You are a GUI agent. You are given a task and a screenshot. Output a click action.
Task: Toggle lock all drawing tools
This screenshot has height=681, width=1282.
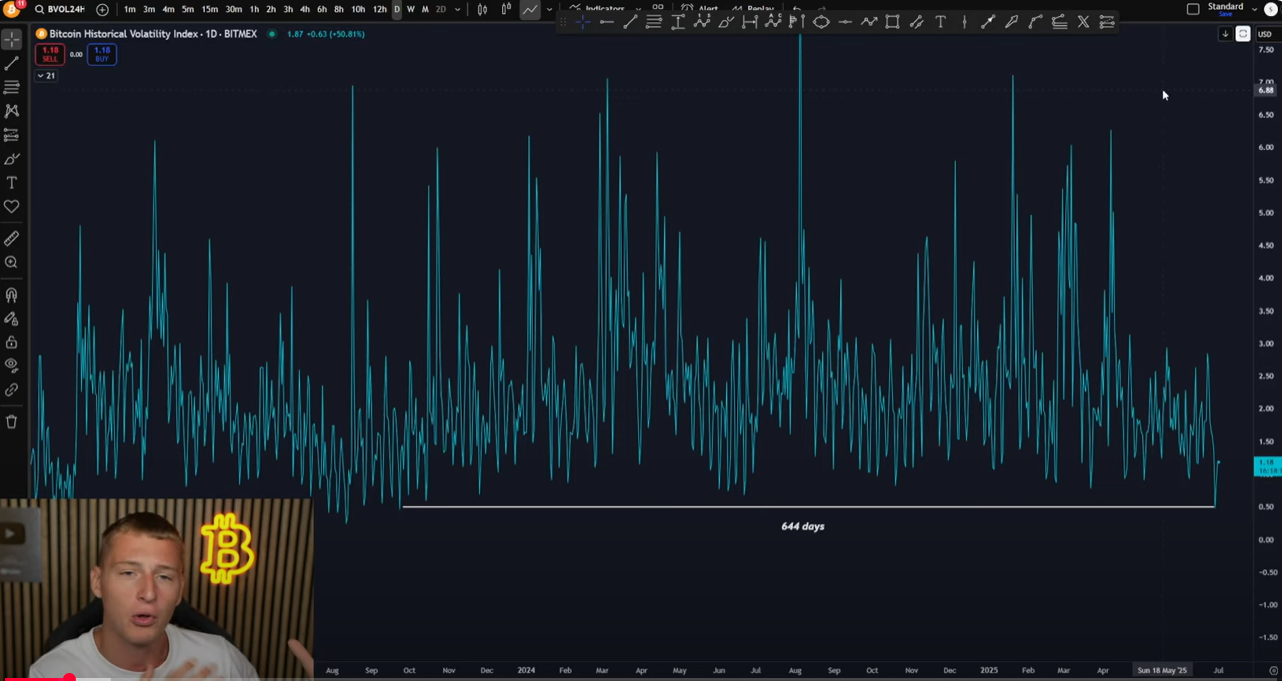(12, 343)
